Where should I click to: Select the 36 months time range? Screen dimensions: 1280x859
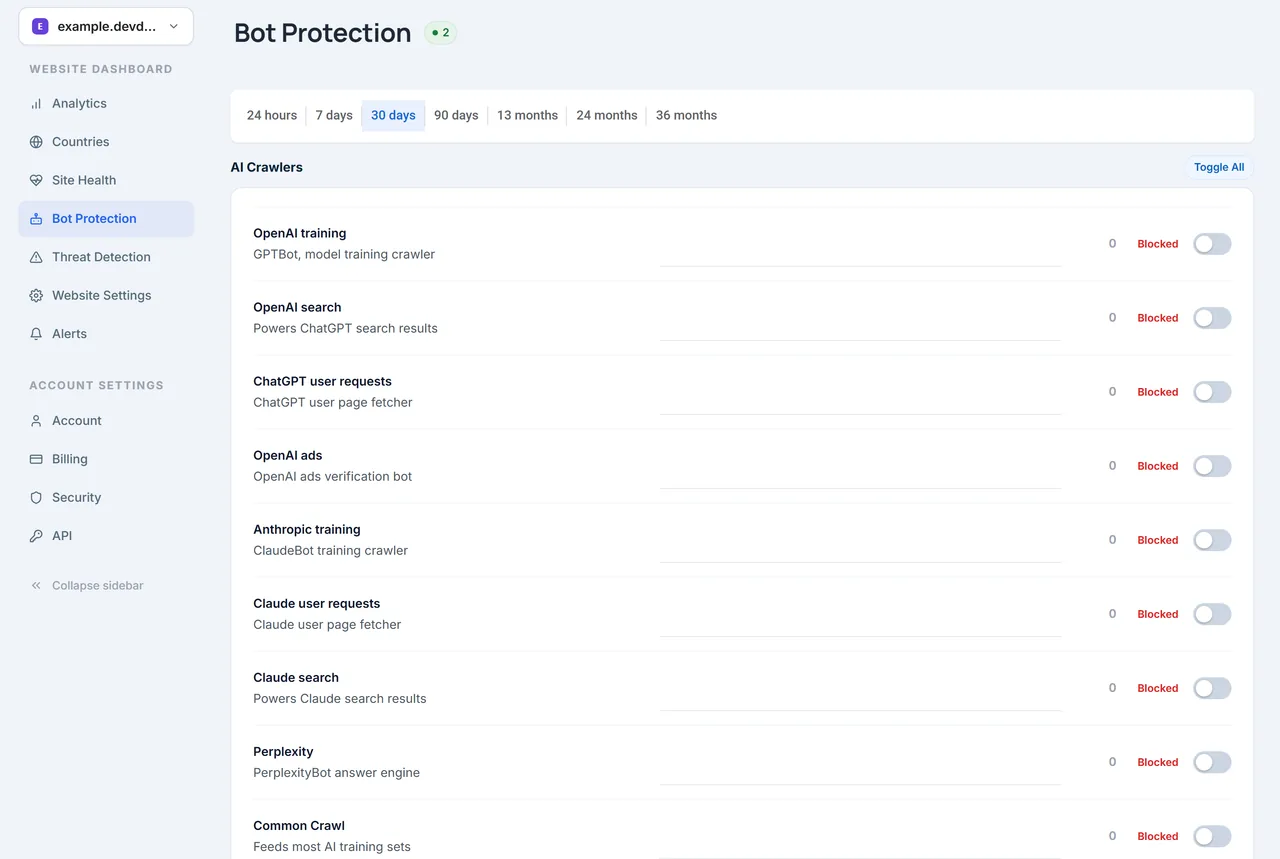tap(686, 115)
